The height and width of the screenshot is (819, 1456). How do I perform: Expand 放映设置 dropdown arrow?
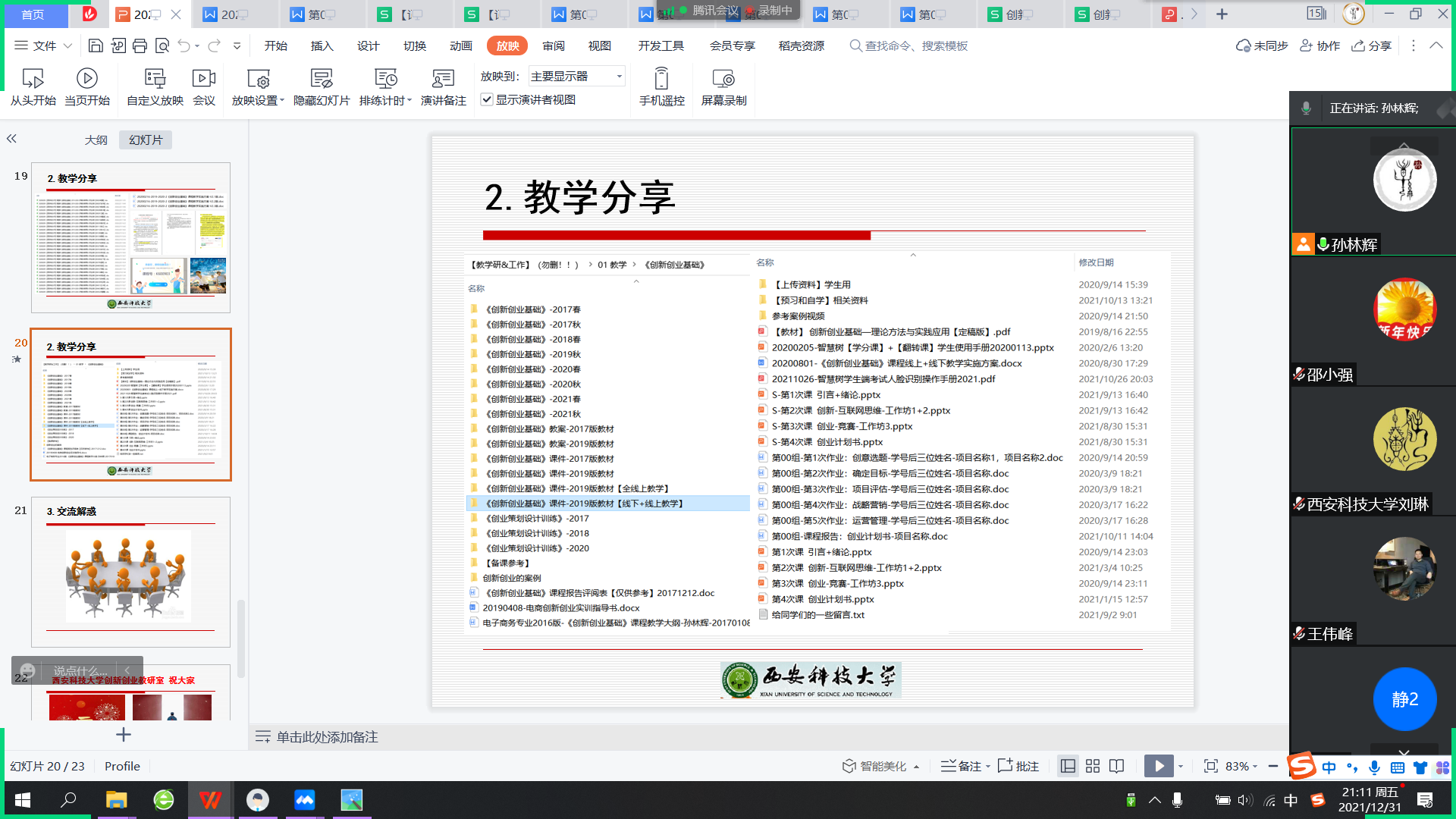click(x=282, y=100)
